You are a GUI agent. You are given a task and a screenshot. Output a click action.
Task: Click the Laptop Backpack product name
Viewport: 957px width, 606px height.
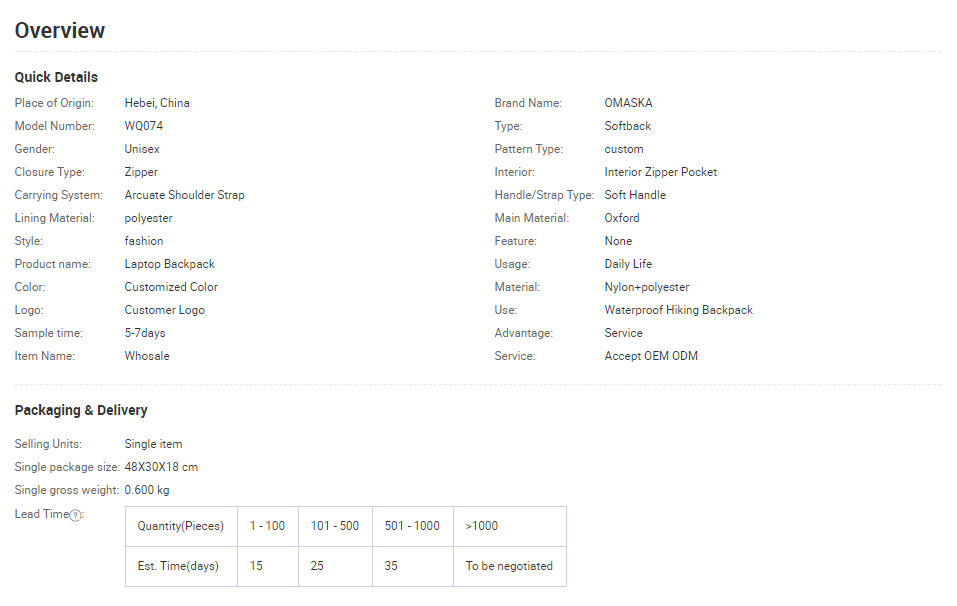170,264
